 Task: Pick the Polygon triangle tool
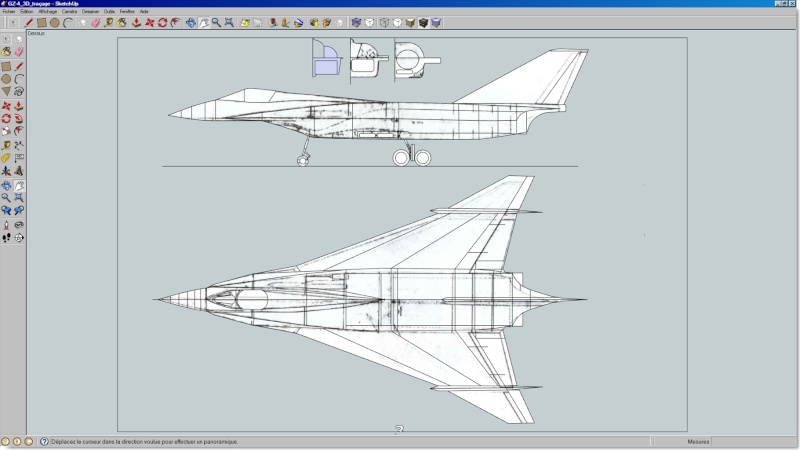tap(6, 91)
